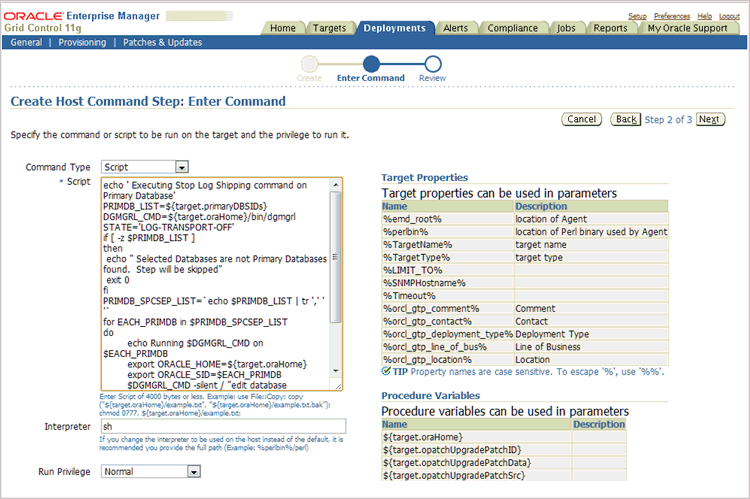Open the Jobs tab
Image resolution: width=750 pixels, height=499 pixels.
click(x=566, y=28)
